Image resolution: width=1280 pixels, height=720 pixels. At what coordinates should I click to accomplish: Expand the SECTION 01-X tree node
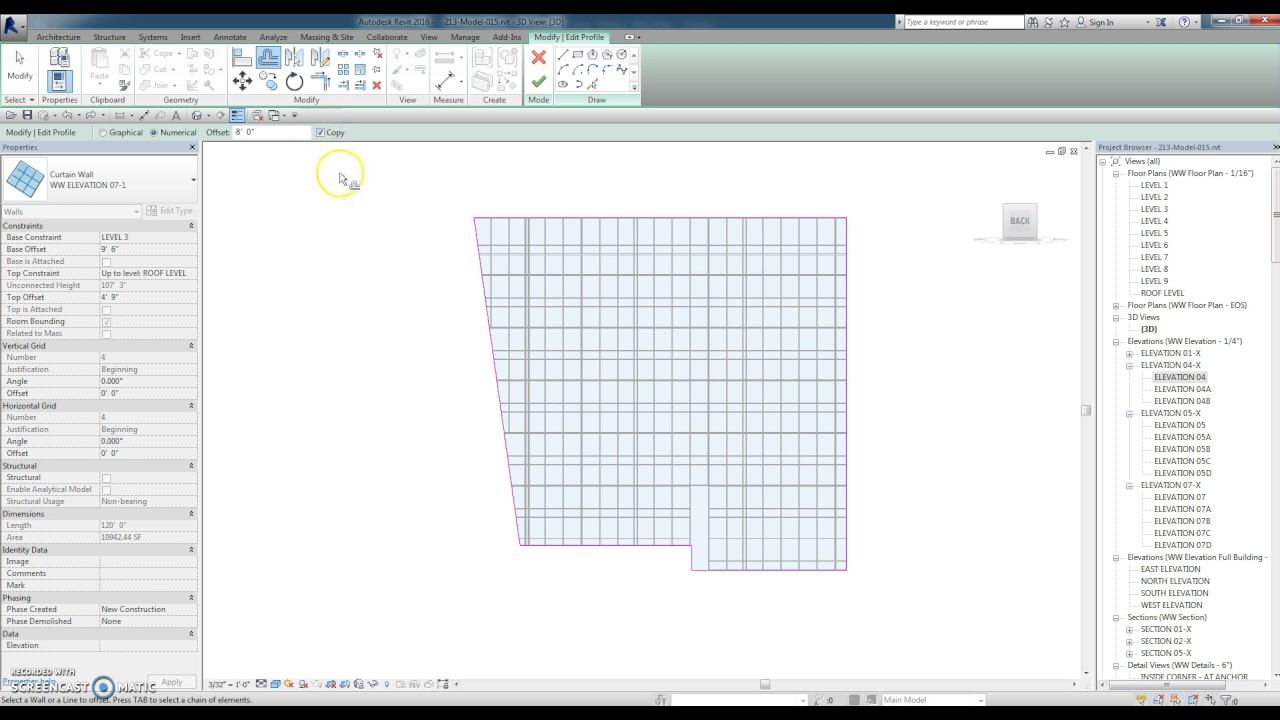[x=1129, y=629]
